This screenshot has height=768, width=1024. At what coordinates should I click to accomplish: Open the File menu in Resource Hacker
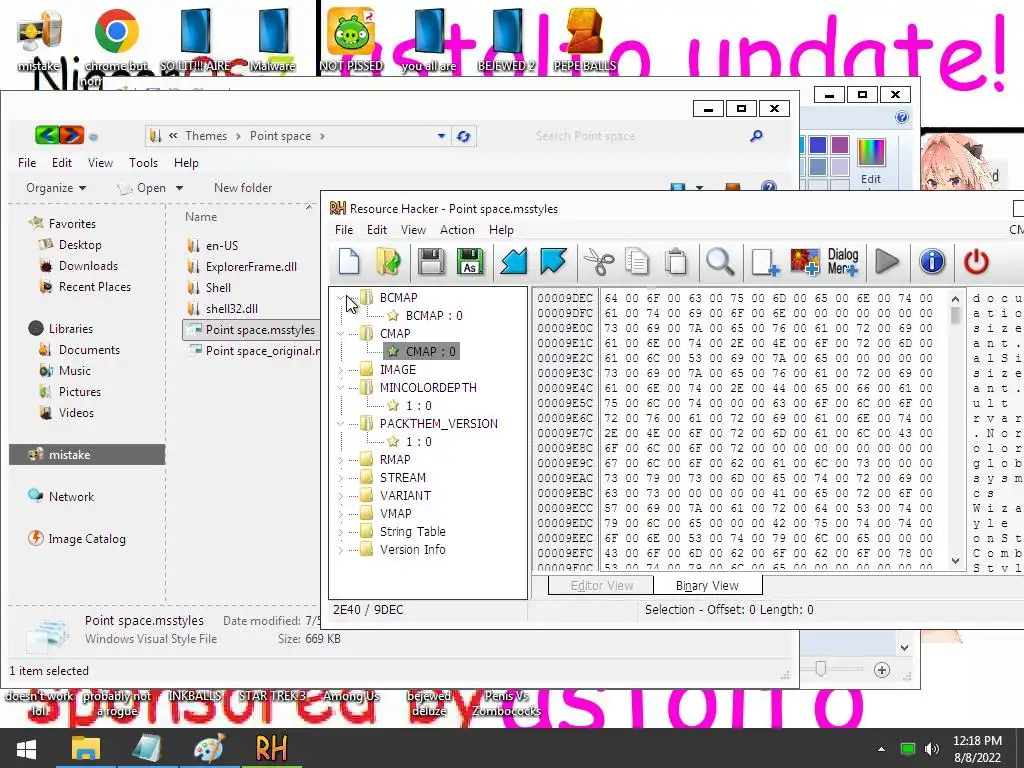click(x=344, y=230)
